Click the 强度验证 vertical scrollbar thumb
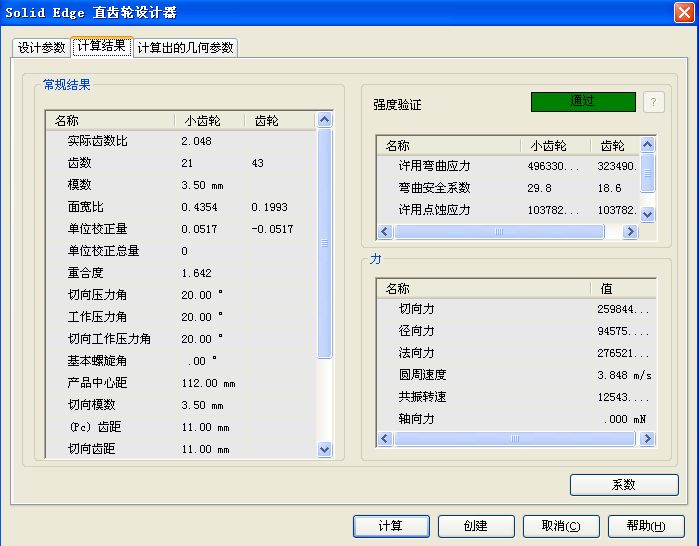This screenshot has height=546, width=699. (x=647, y=173)
